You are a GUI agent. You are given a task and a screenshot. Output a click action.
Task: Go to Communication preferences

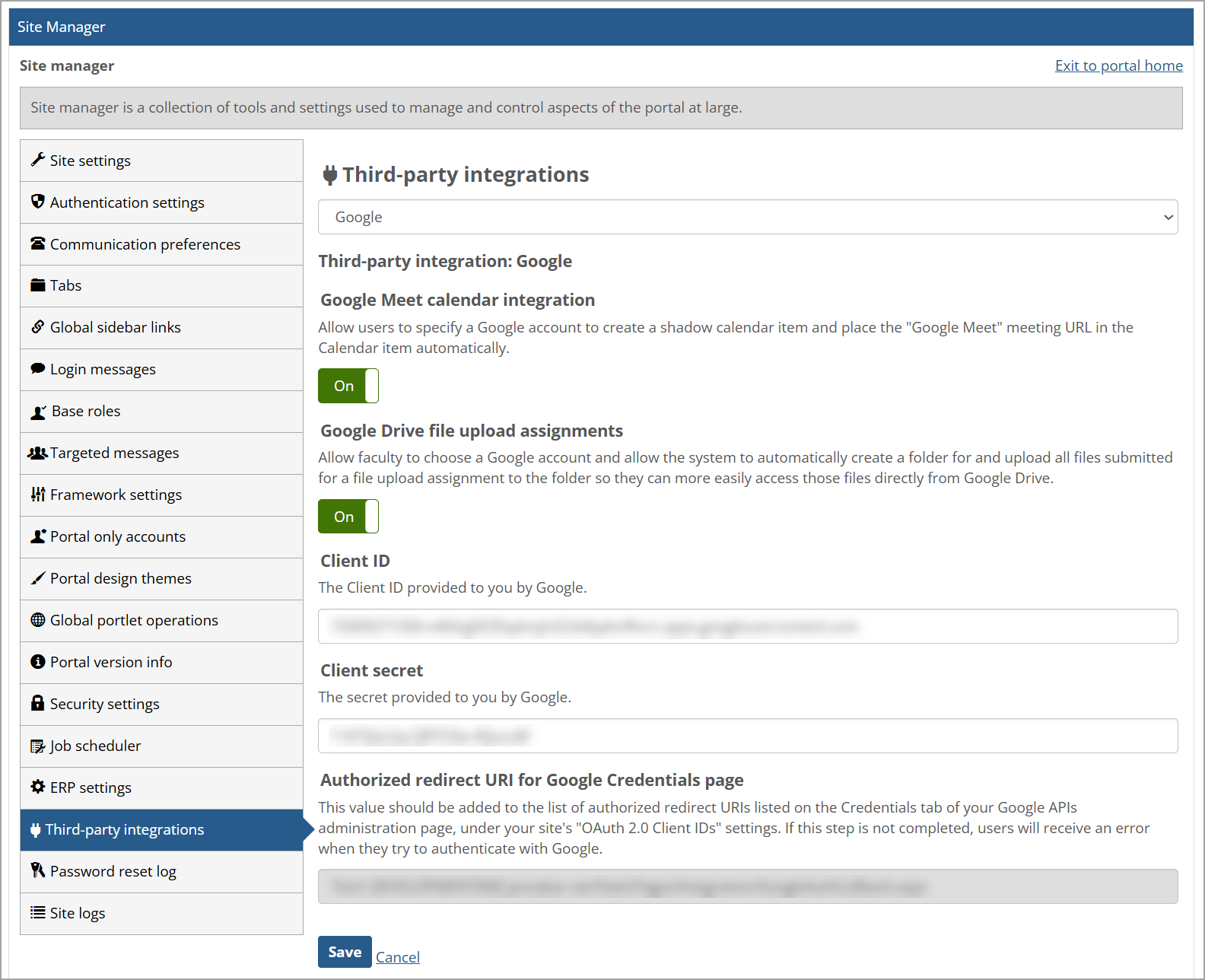pyautogui.click(x=161, y=244)
